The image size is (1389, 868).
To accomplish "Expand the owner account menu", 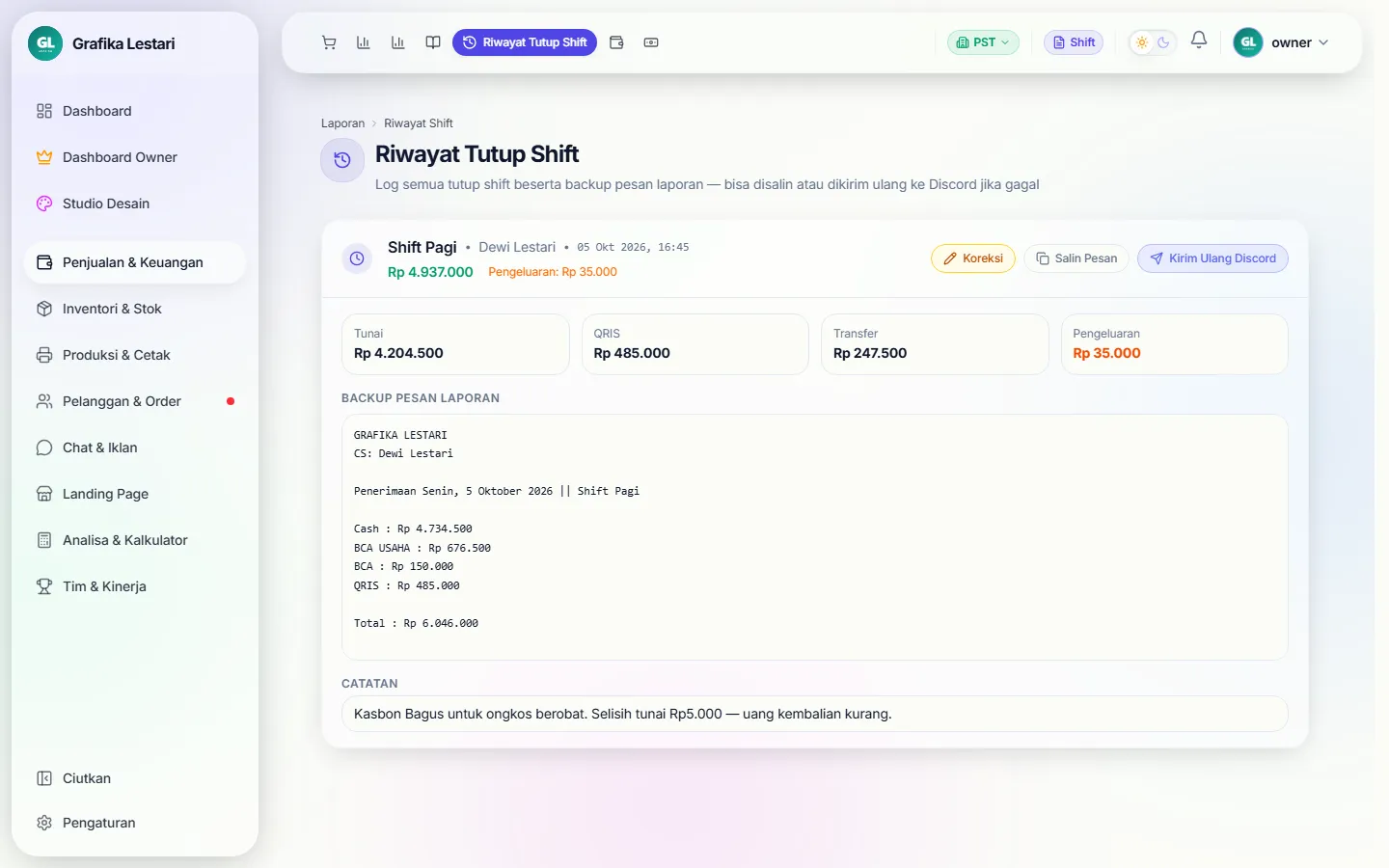I will click(x=1282, y=42).
